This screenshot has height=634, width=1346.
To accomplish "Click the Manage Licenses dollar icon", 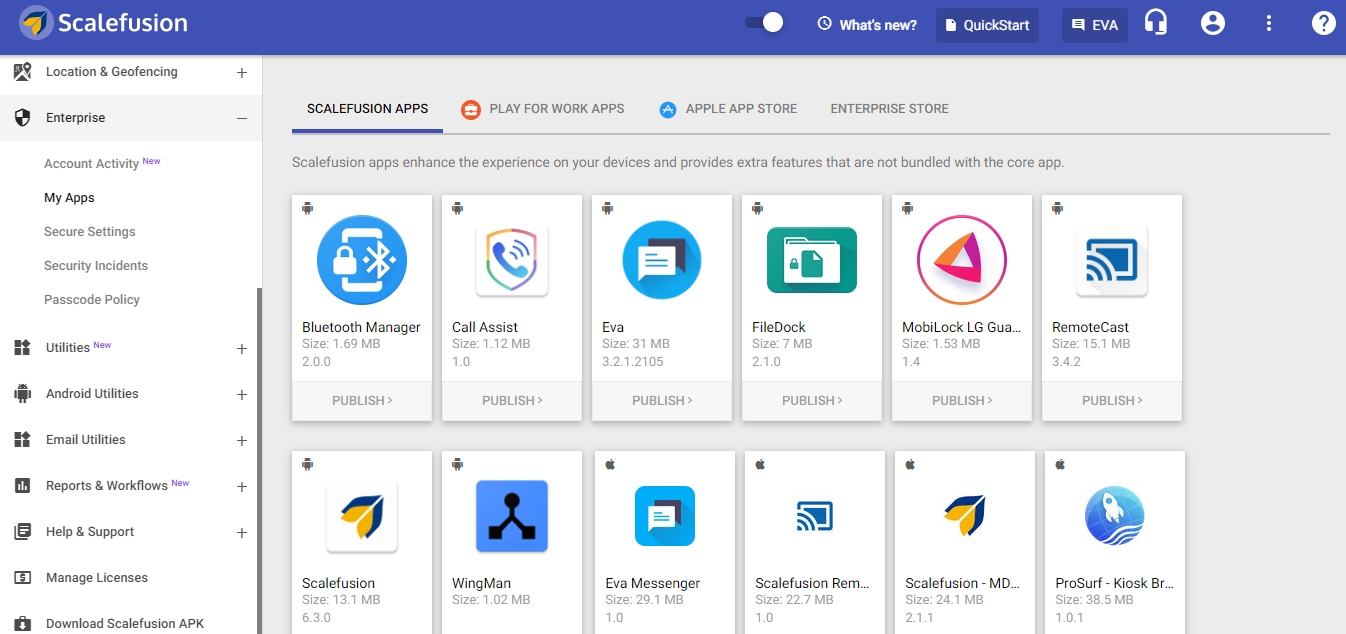I will tap(22, 578).
